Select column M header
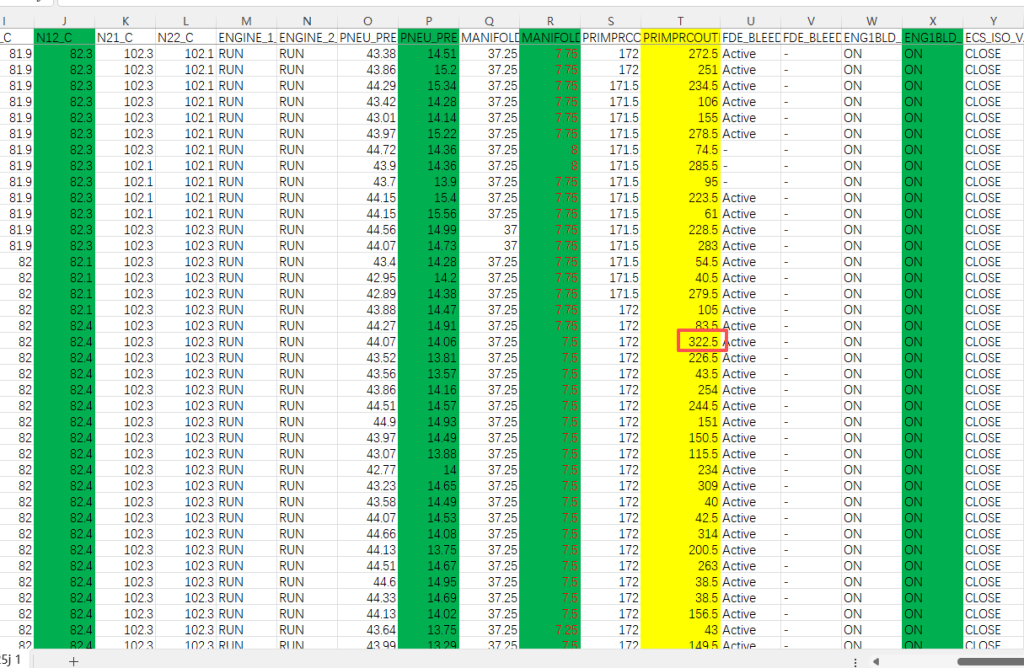The width and height of the screenshot is (1024, 668). (x=245, y=21)
